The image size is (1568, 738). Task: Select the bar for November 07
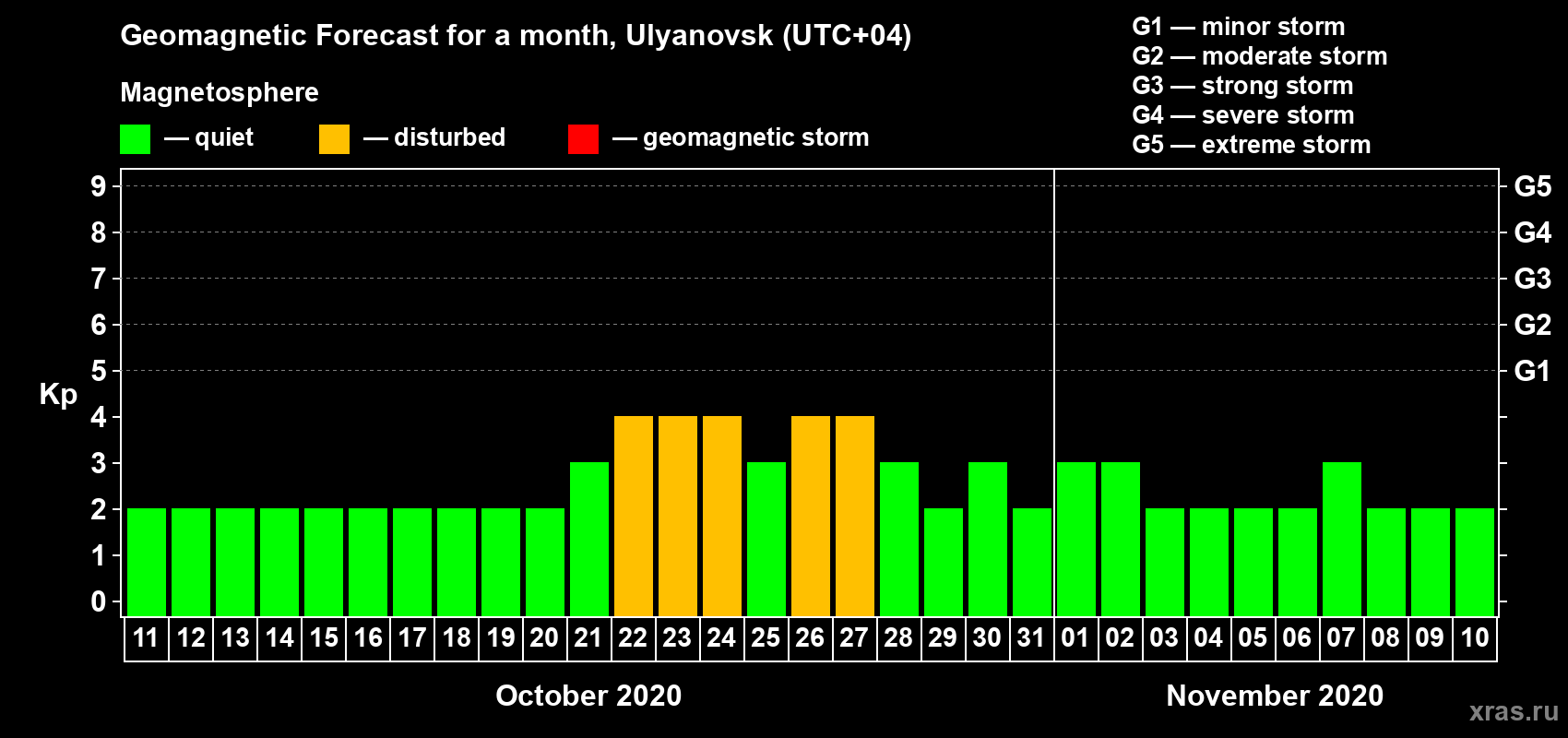tap(1342, 539)
